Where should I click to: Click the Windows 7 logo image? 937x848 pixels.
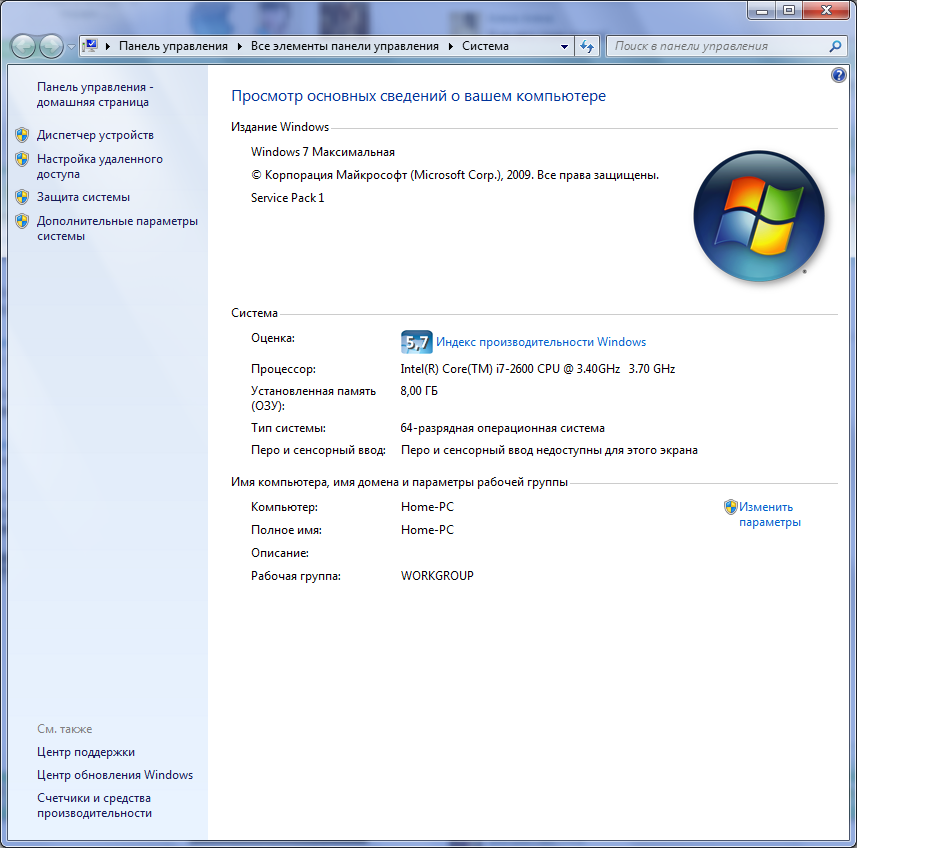759,216
